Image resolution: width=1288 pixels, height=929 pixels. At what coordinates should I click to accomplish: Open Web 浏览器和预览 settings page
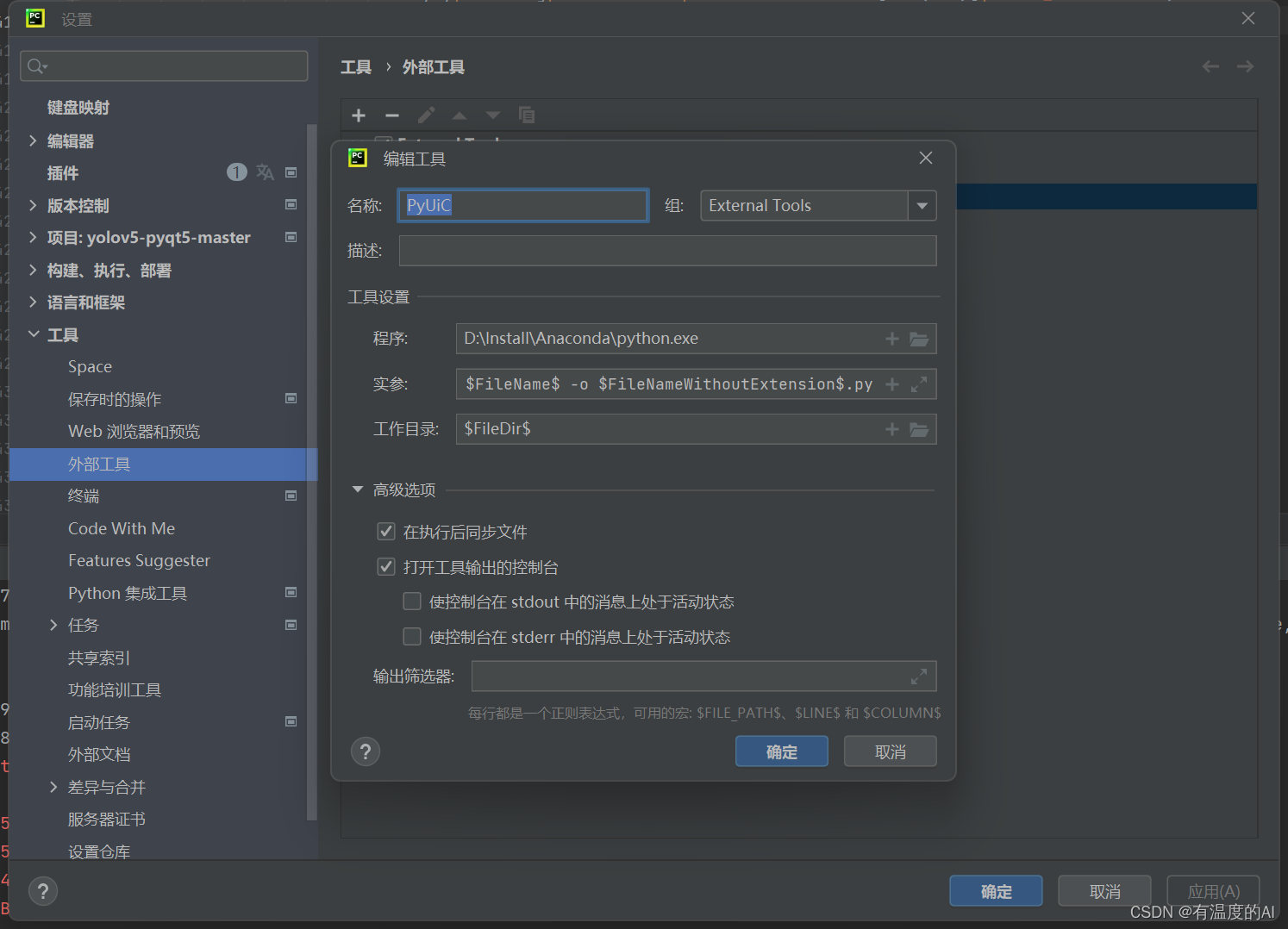click(x=134, y=432)
